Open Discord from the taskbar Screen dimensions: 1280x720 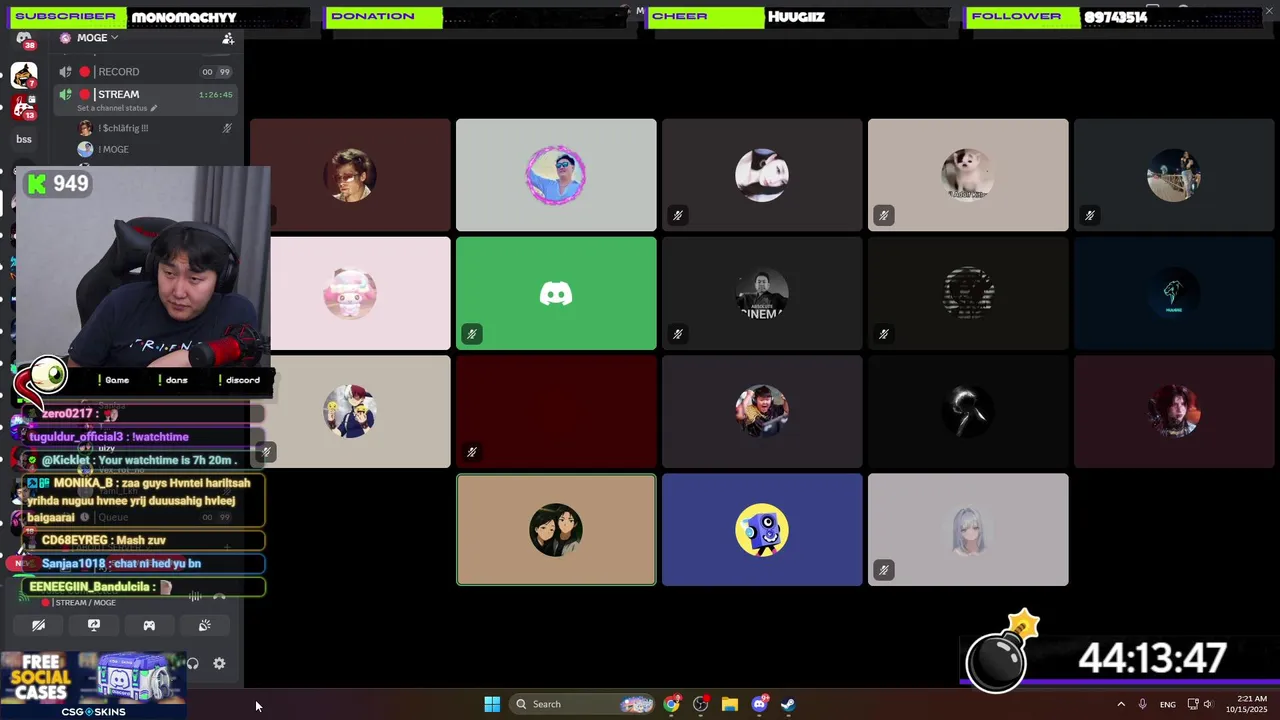point(759,704)
